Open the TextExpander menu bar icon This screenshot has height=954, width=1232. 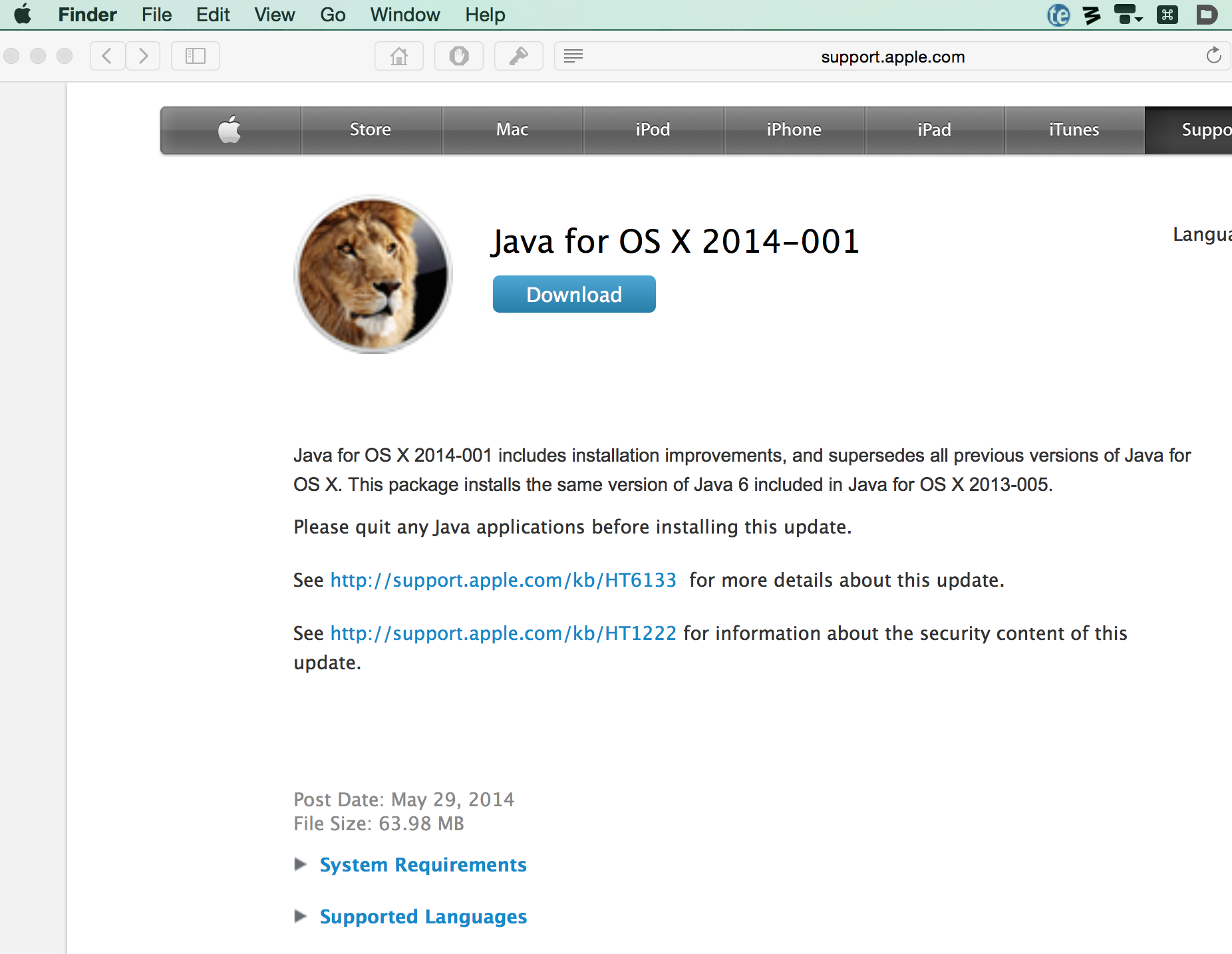click(x=1058, y=15)
